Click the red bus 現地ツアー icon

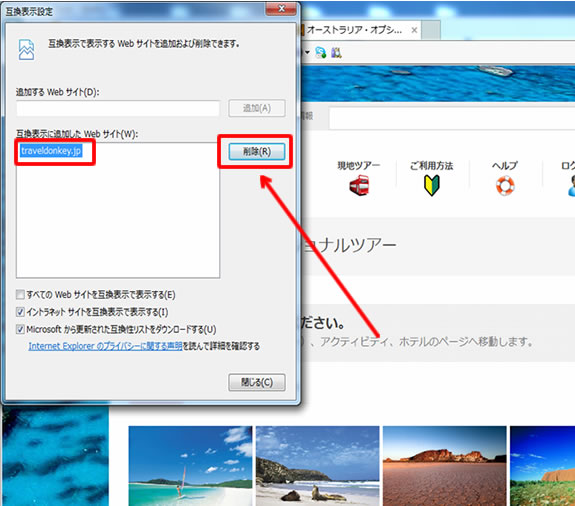[359, 185]
